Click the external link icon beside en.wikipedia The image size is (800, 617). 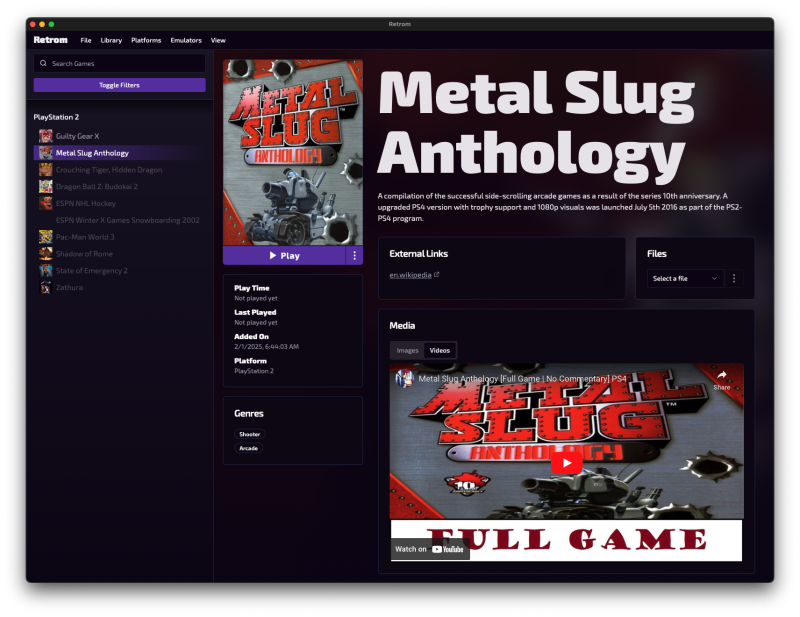click(x=437, y=275)
